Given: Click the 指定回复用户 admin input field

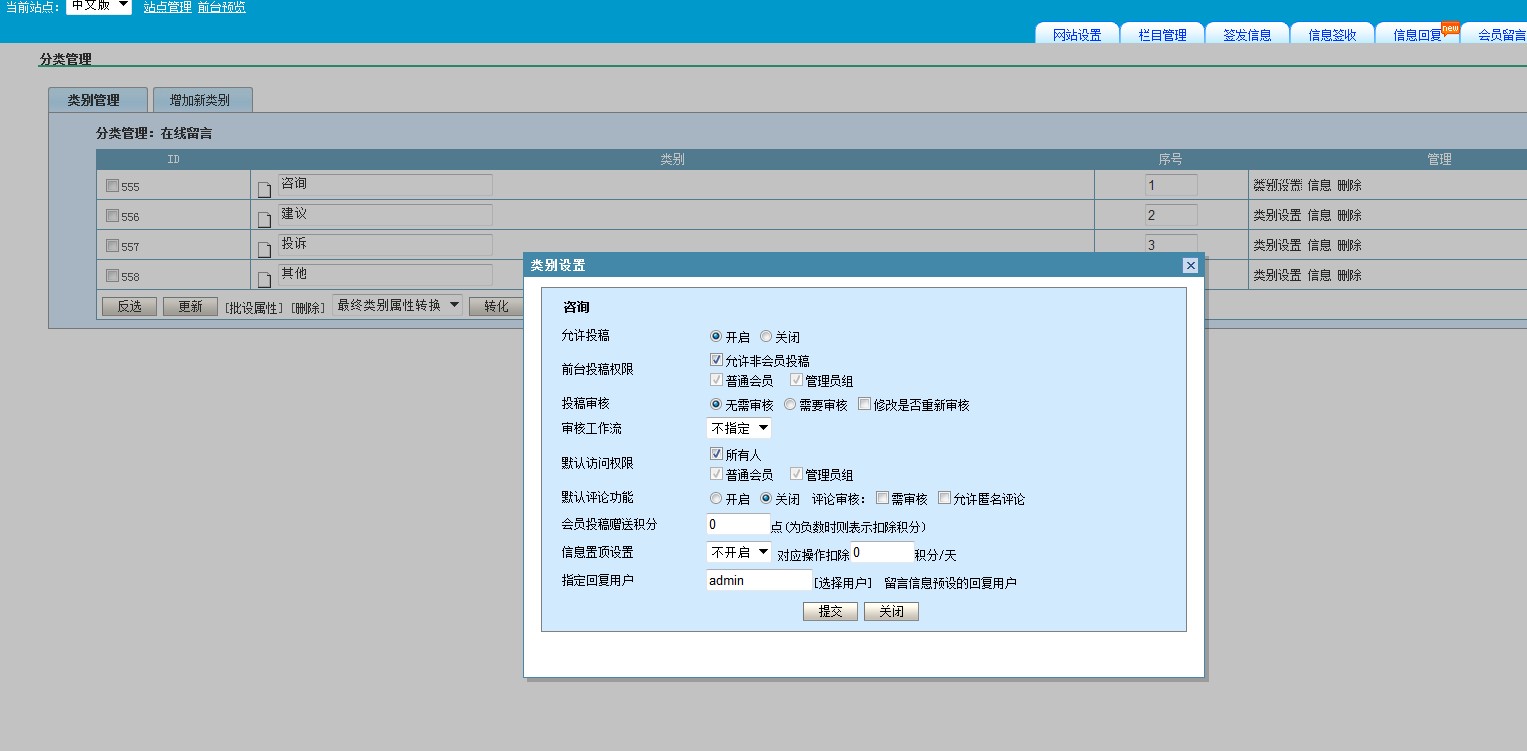Looking at the screenshot, I should (759, 581).
